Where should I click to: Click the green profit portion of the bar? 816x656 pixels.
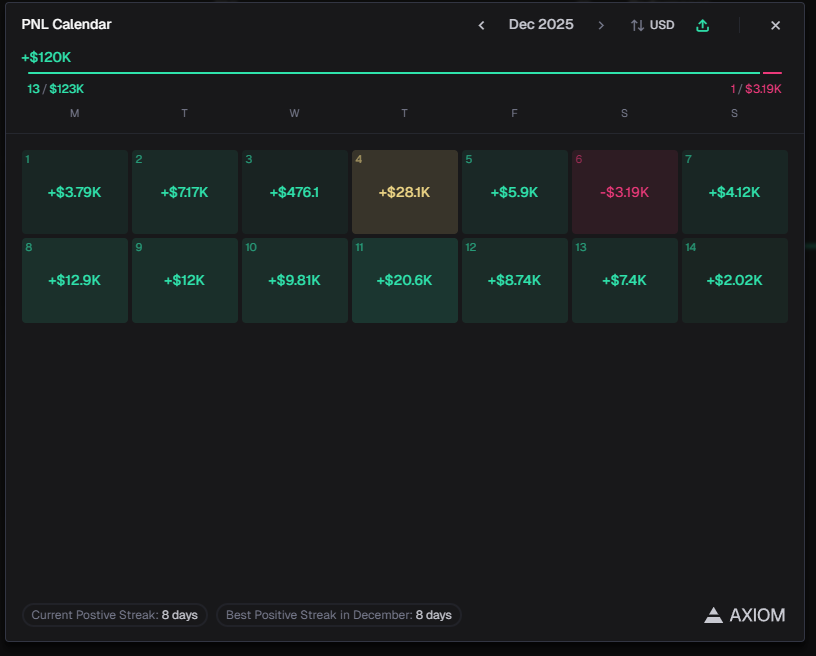coord(394,73)
